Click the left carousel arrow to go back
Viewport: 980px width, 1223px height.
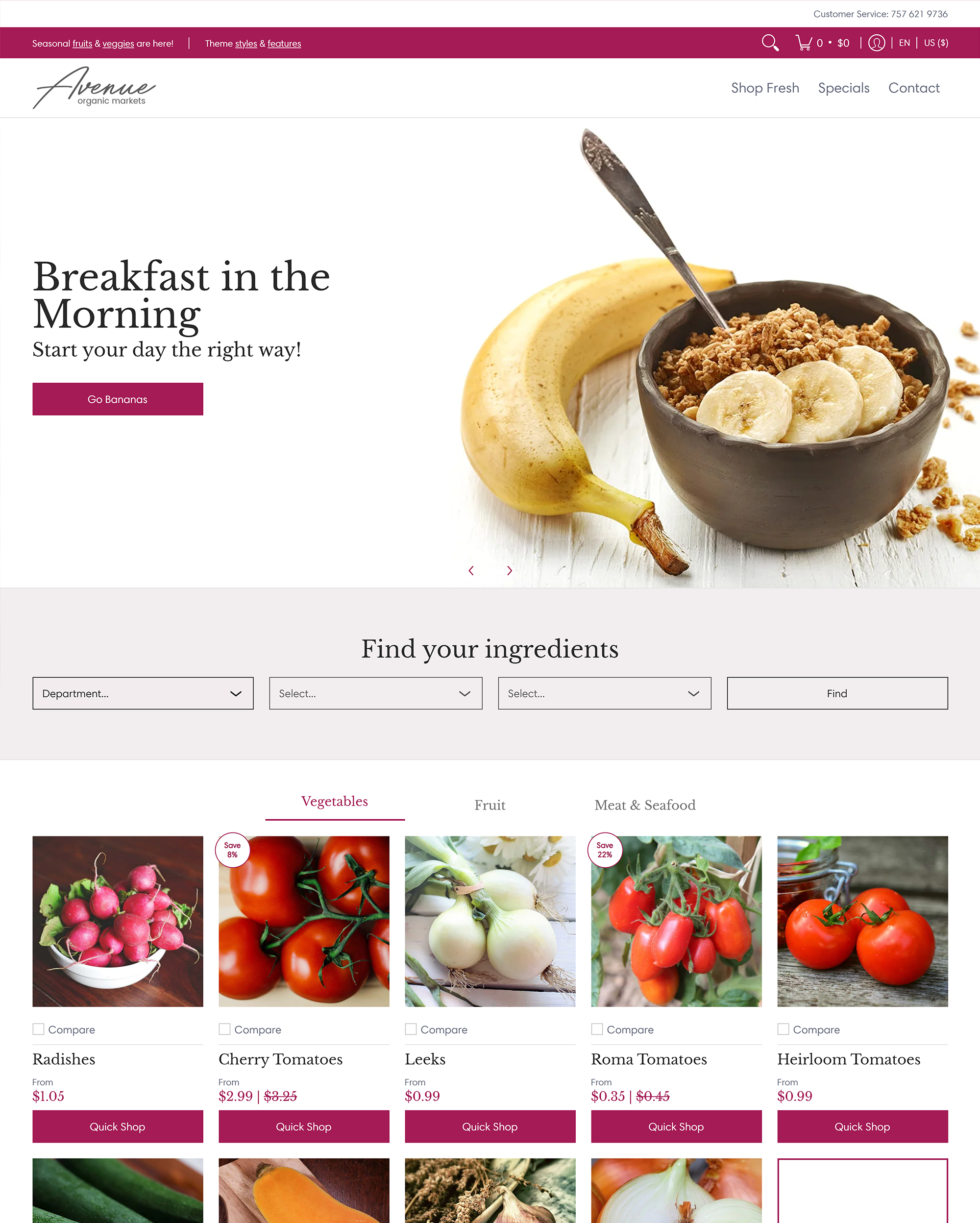471,570
